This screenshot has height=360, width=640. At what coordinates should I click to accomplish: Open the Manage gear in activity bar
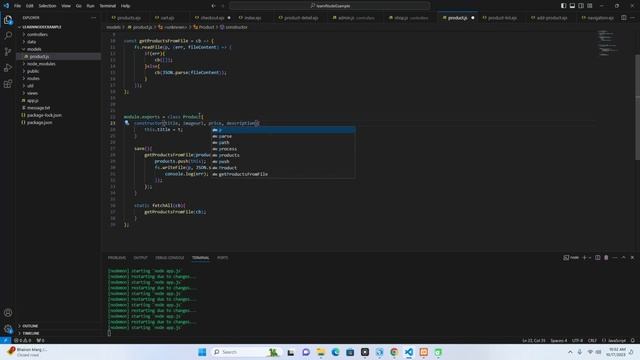pos(8,329)
